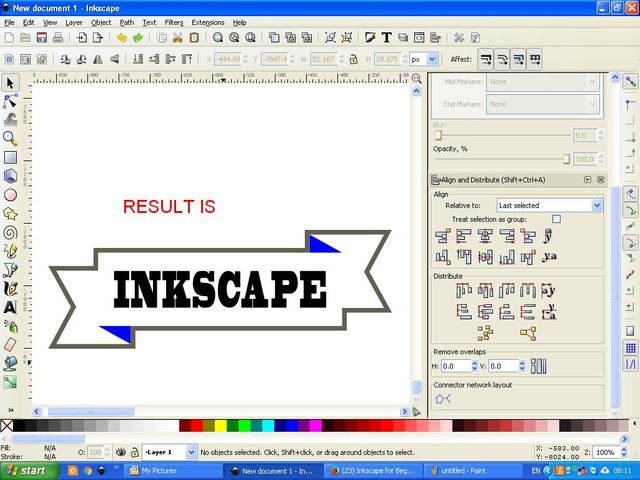This screenshot has width=640, height=480.
Task: Click the Paste clipboard icon
Action: point(194,38)
